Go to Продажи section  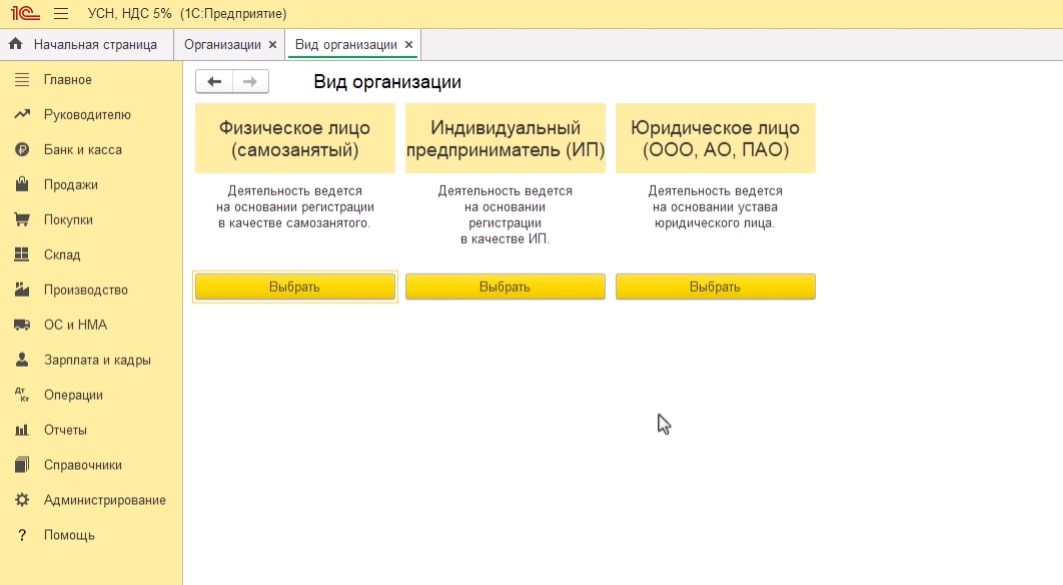point(70,185)
